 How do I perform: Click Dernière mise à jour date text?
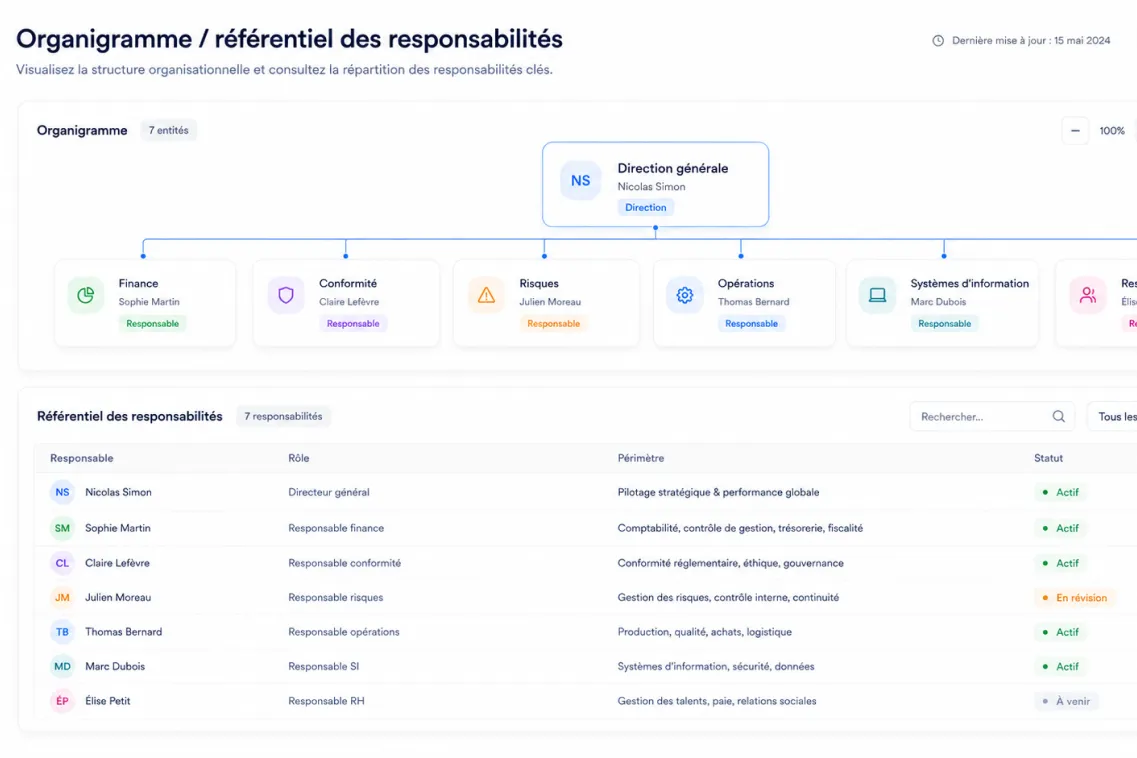pos(1031,41)
